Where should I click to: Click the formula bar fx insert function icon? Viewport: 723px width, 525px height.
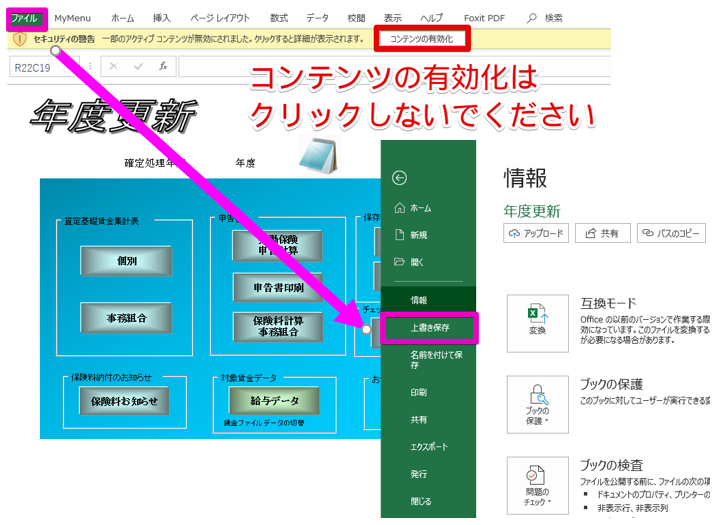click(x=163, y=67)
